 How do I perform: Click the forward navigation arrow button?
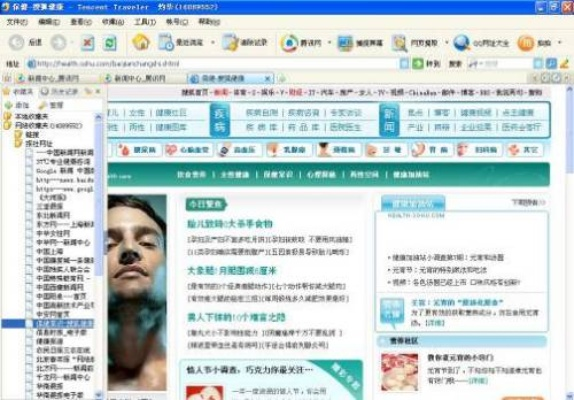point(59,42)
